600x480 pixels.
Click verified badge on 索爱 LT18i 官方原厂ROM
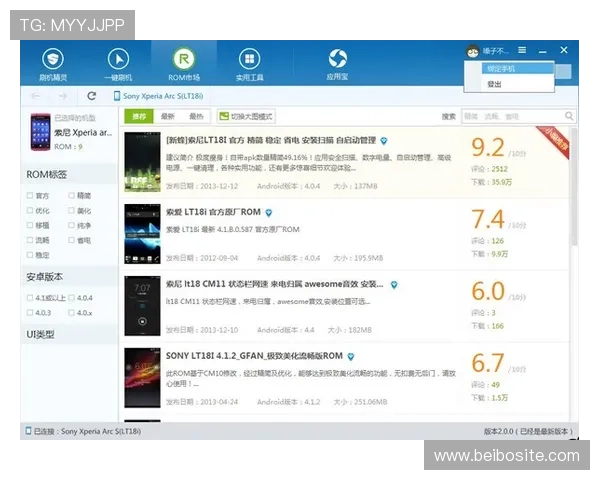pyautogui.click(x=269, y=213)
